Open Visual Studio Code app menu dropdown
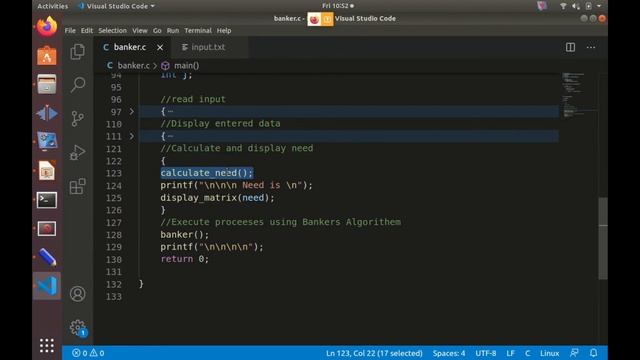This screenshot has width=640, height=360. tap(116, 6)
